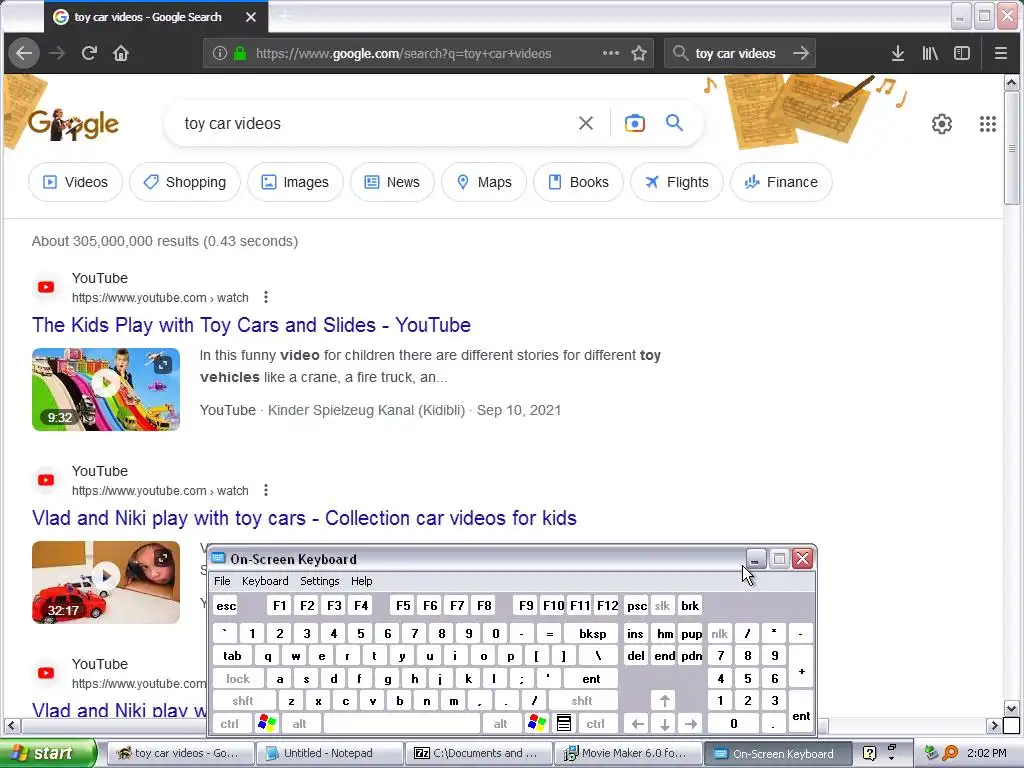
Task: Open page actions three-dot menu in address bar
Action: (x=611, y=53)
